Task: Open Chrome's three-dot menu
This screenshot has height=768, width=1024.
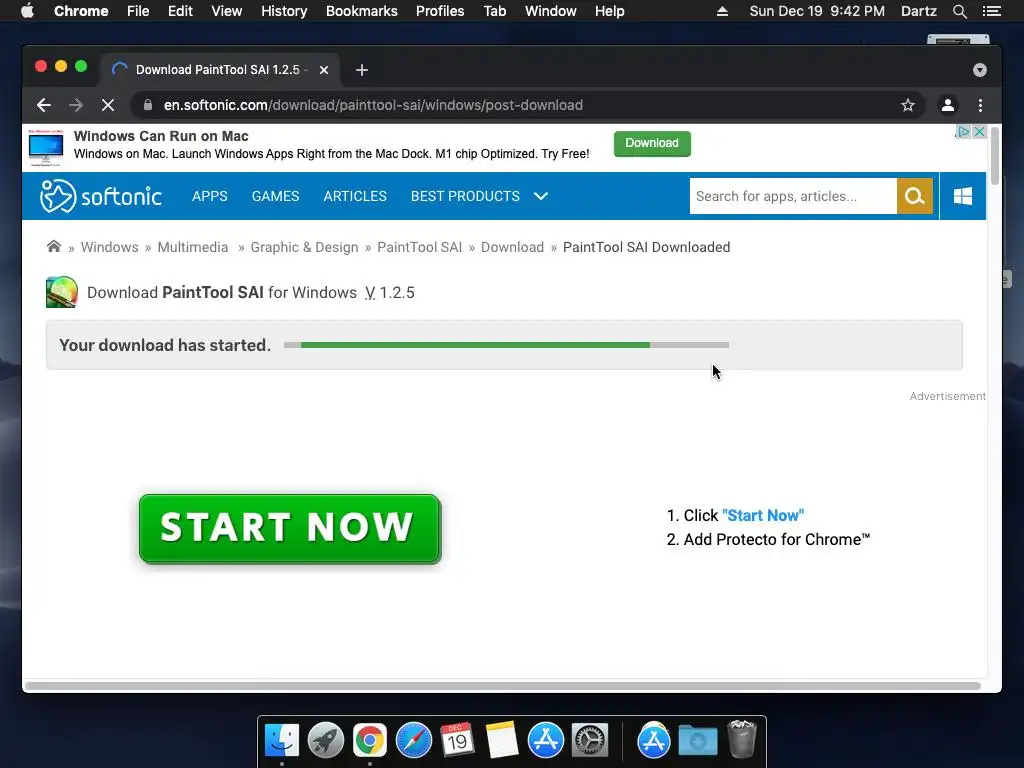Action: pos(980,105)
